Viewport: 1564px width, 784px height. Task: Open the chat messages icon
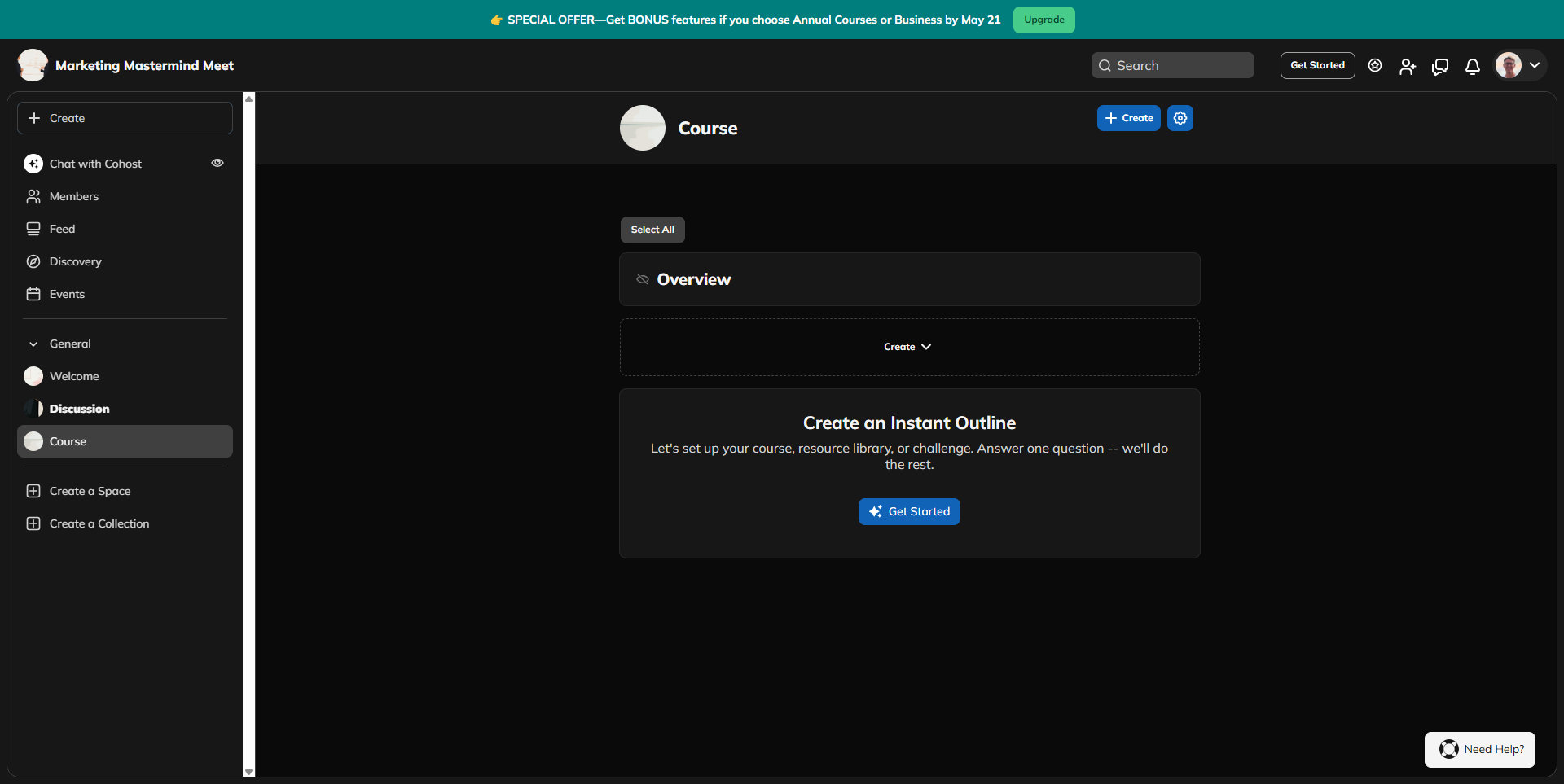point(1439,66)
